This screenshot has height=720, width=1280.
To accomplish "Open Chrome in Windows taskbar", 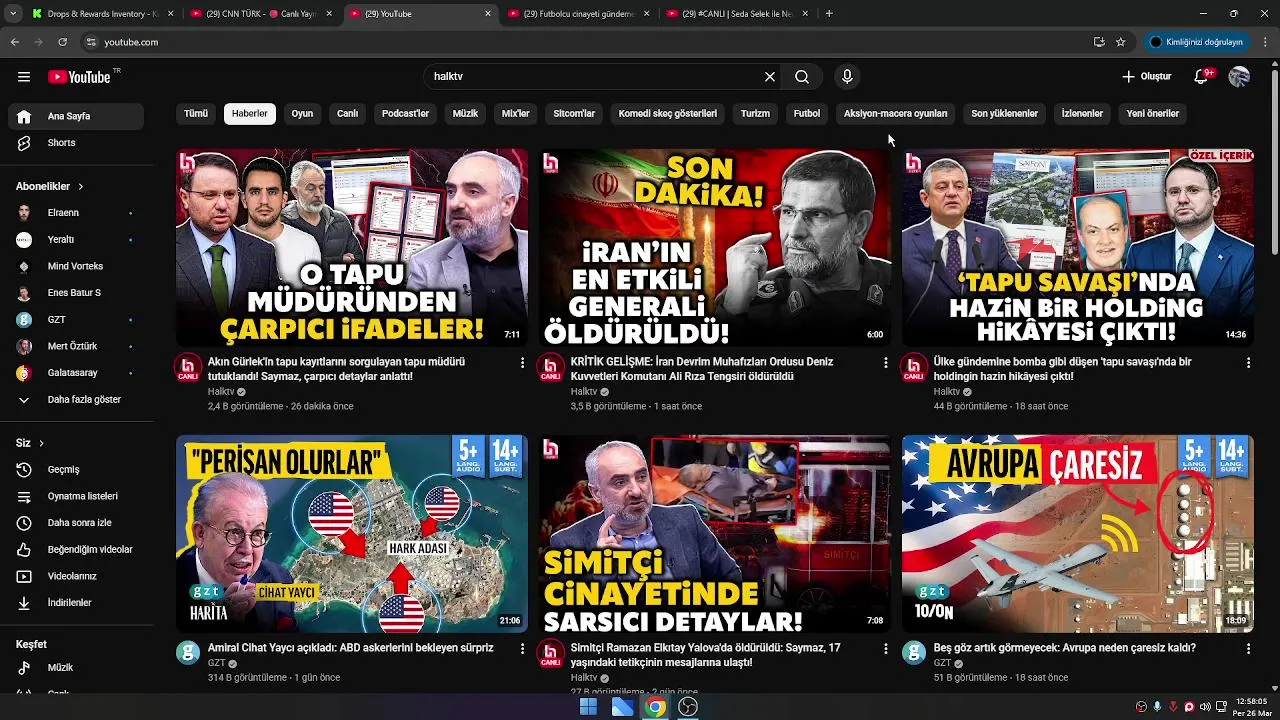I will (x=655, y=707).
